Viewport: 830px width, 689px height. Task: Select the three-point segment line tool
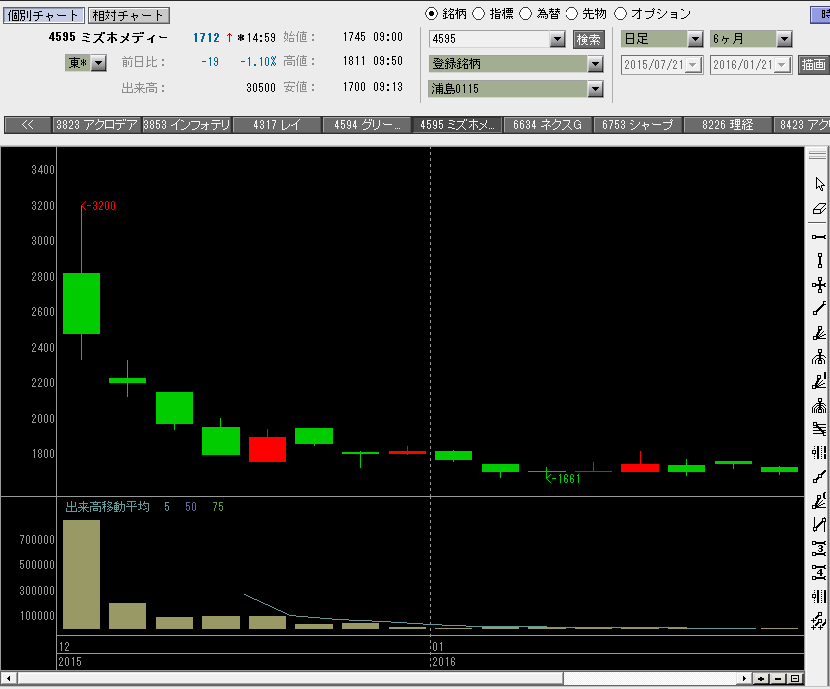(819, 477)
